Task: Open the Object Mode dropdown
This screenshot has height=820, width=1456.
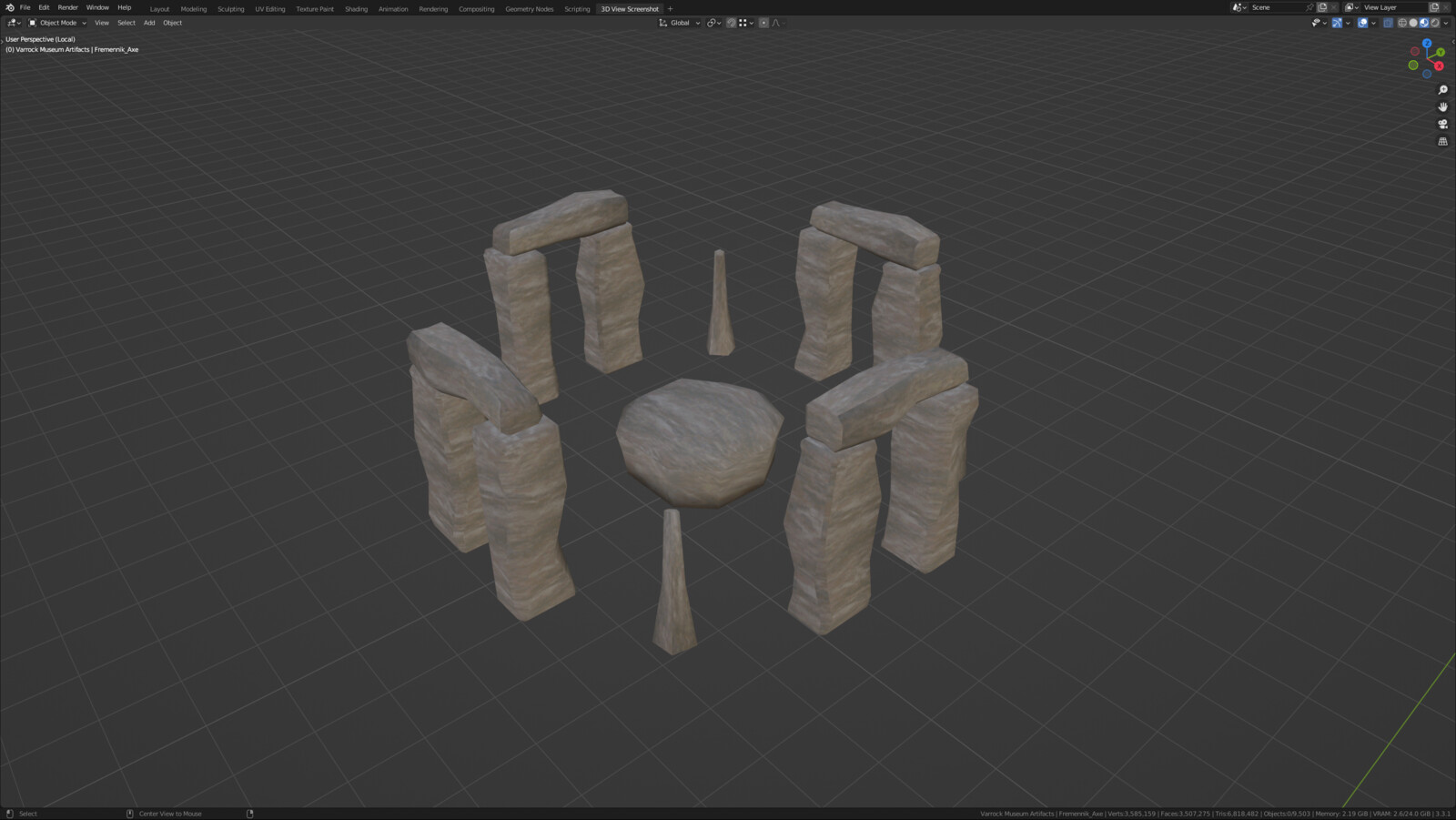Action: tap(57, 23)
